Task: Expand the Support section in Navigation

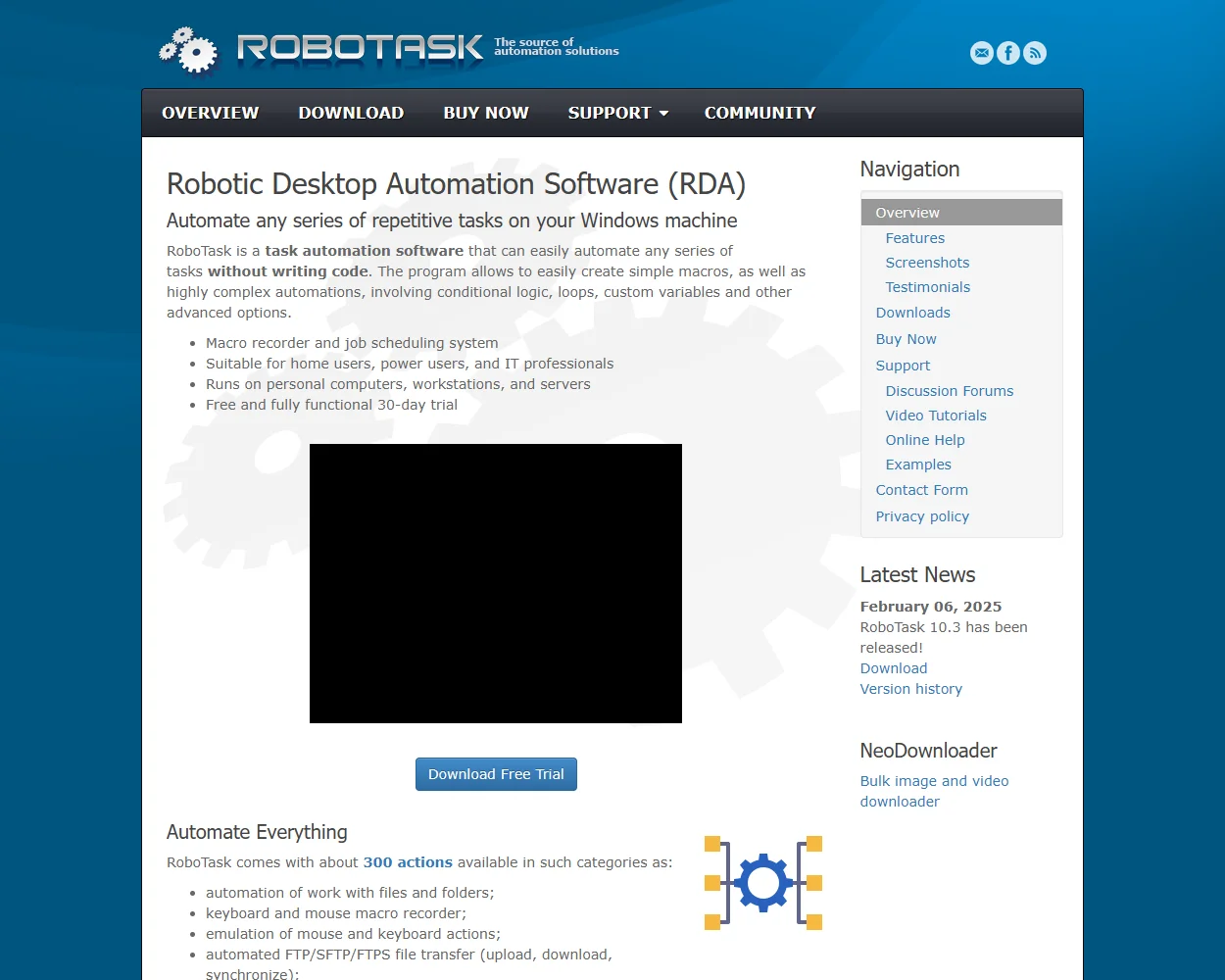Action: [x=902, y=365]
